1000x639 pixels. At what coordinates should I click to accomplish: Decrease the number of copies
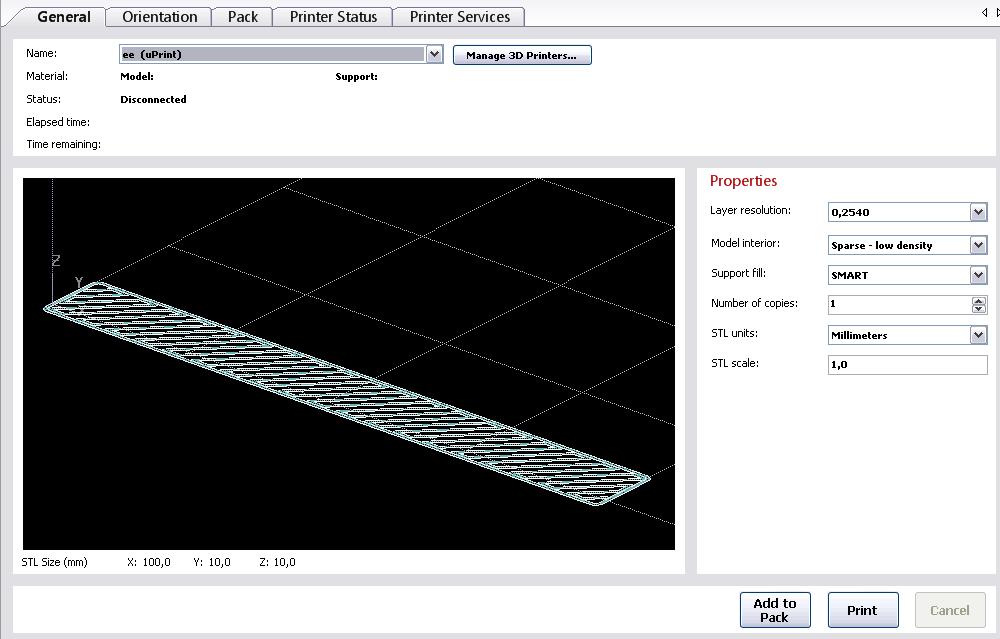click(978, 309)
